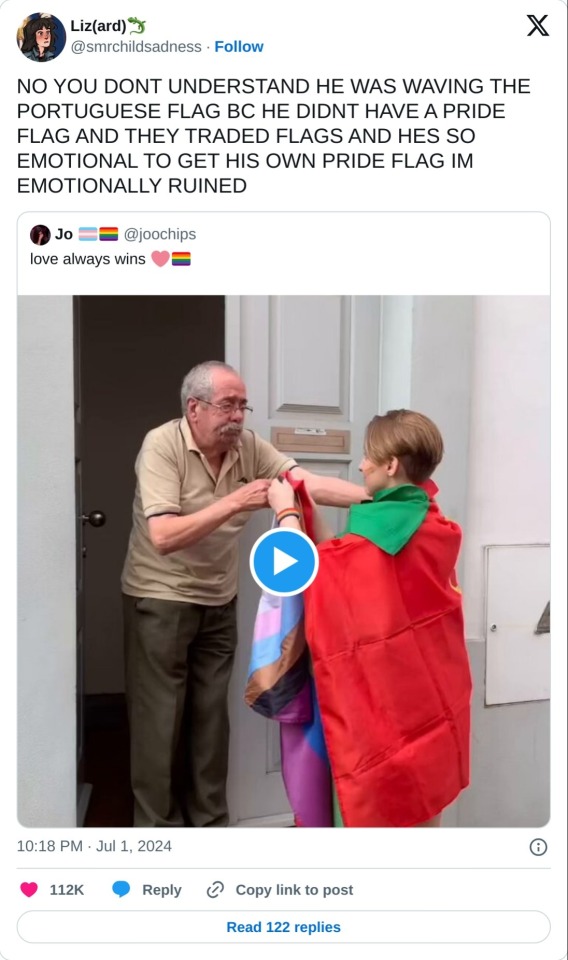Click the Reply text label
The image size is (568, 960).
click(x=162, y=890)
